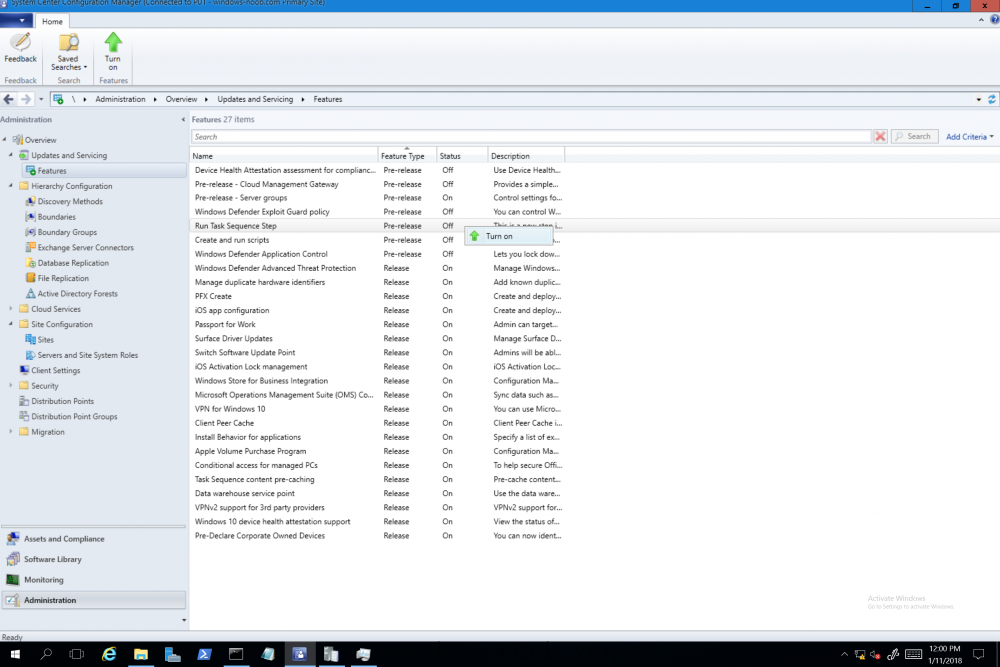
Task: Open taskbar search magnifier
Action: pos(46,654)
